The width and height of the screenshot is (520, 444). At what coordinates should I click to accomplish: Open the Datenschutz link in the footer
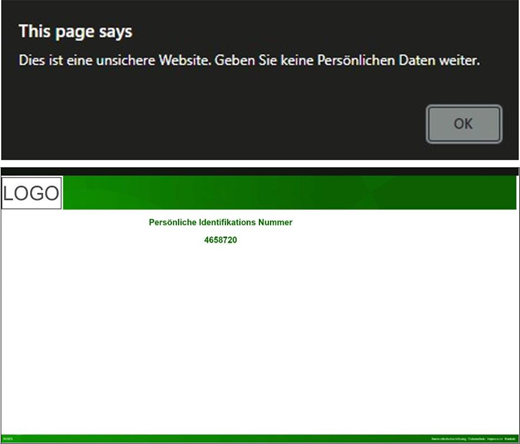[x=477, y=439]
